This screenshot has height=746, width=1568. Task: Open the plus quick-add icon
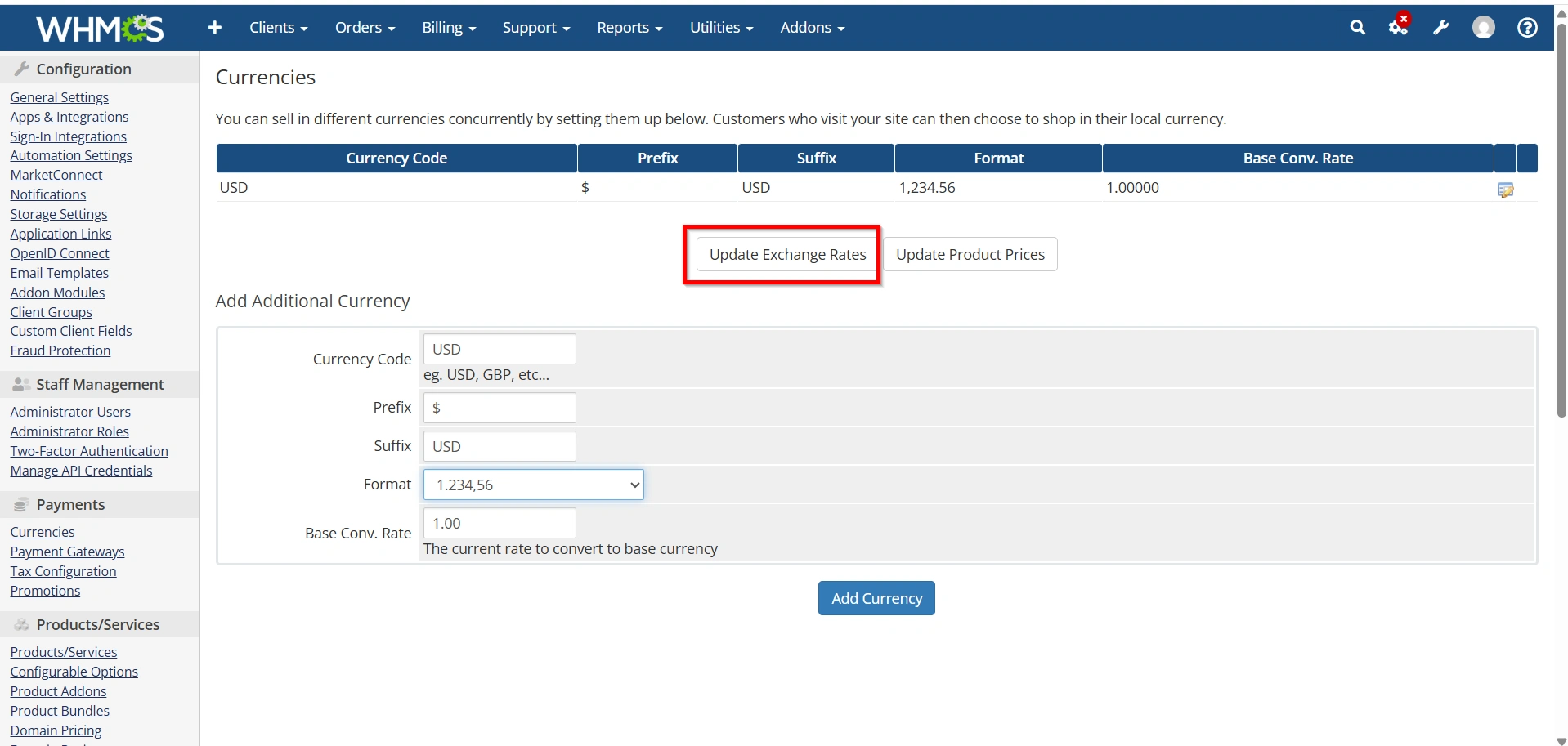(215, 28)
